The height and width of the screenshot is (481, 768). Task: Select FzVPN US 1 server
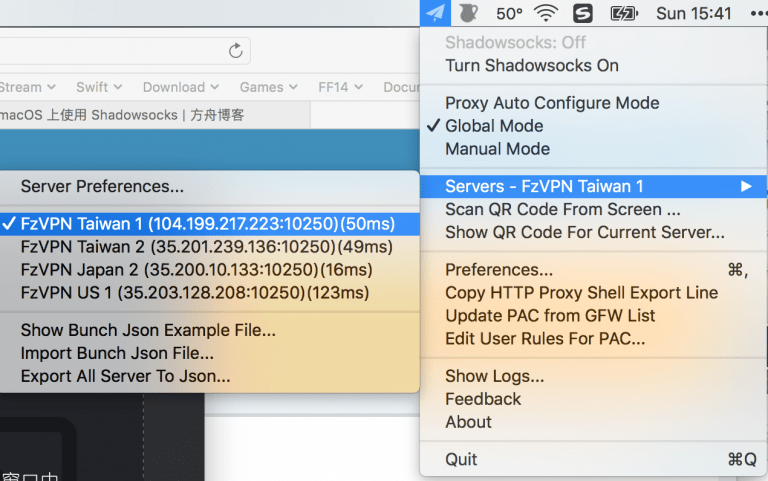(x=210, y=293)
